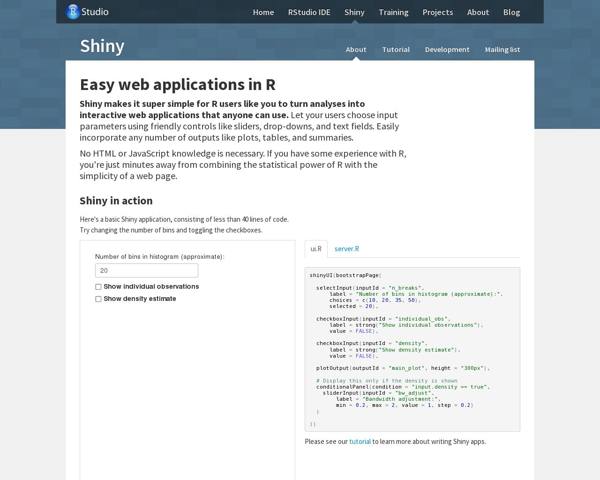This screenshot has height=480, width=600.
Task: Click the number of bins input field
Action: (146, 270)
